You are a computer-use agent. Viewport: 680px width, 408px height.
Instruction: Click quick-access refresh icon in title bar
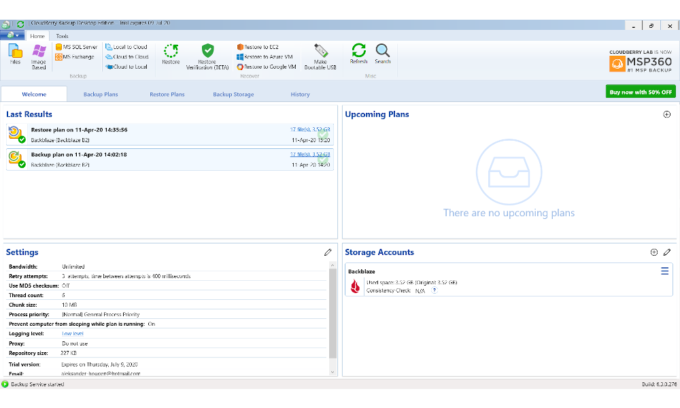[x=20, y=24]
